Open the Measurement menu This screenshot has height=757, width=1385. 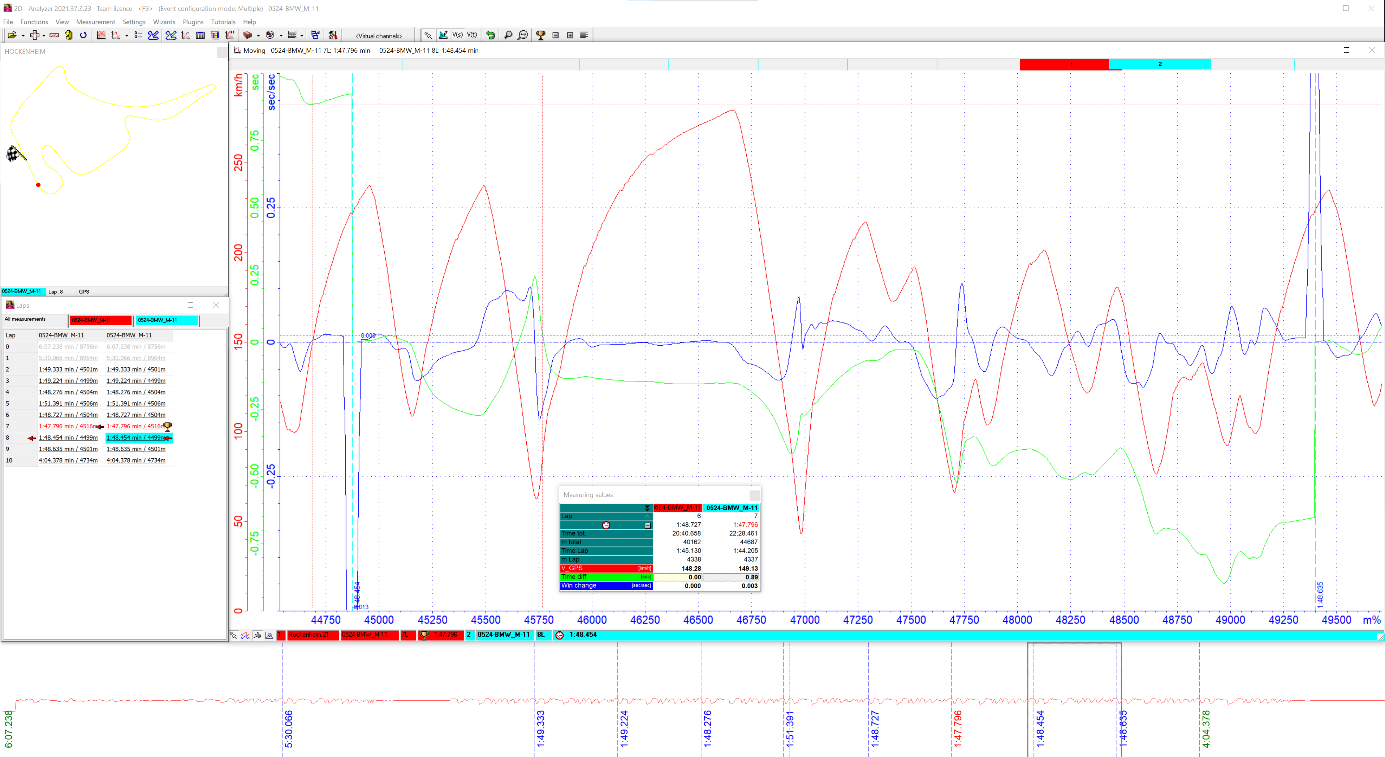pyautogui.click(x=95, y=21)
